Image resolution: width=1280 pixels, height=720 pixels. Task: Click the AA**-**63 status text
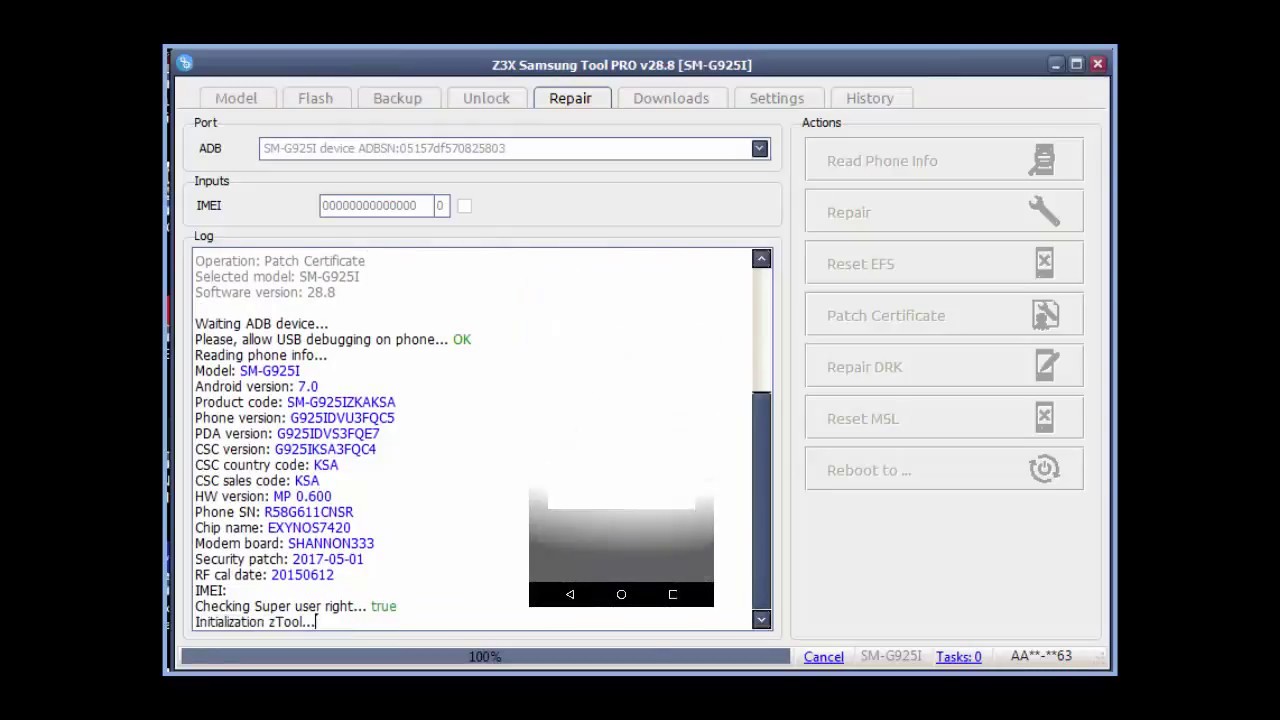click(x=1041, y=656)
